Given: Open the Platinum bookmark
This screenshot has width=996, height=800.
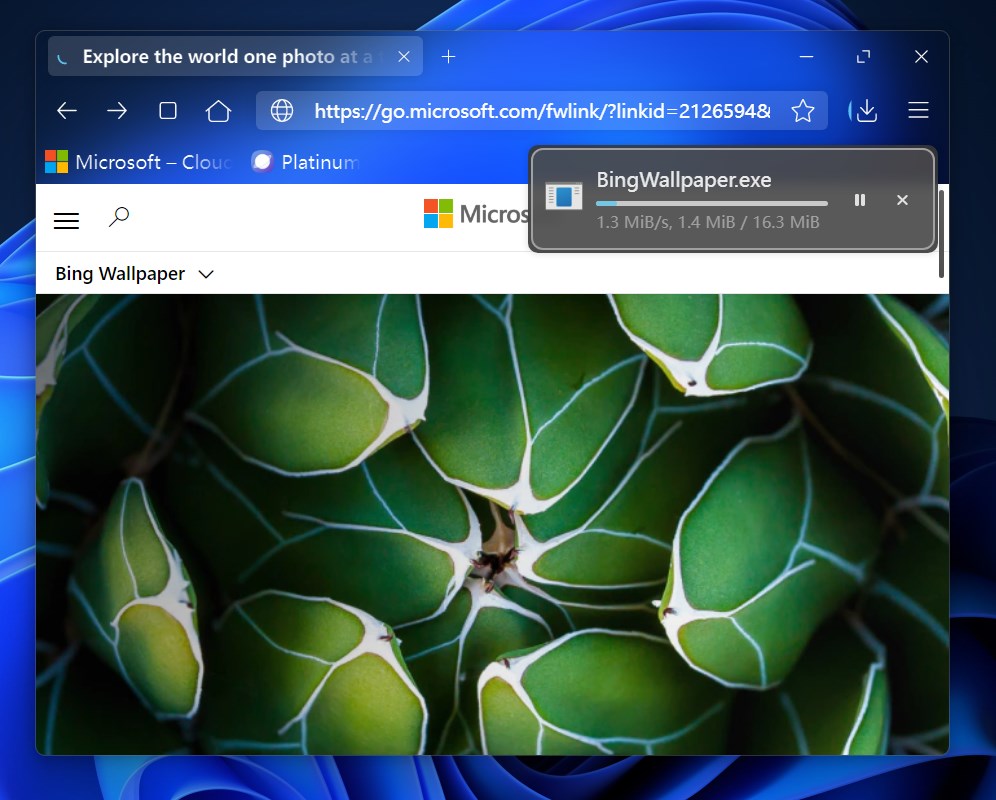Looking at the screenshot, I should [305, 162].
